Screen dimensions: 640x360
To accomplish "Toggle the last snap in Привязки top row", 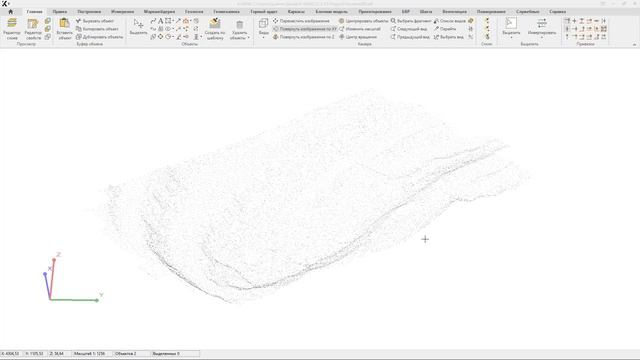I will point(604,21).
